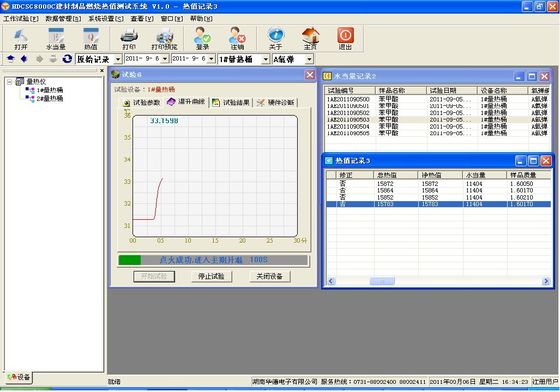560x392 pixels.
Task: Click the 总热值 column header
Action: coord(396,175)
